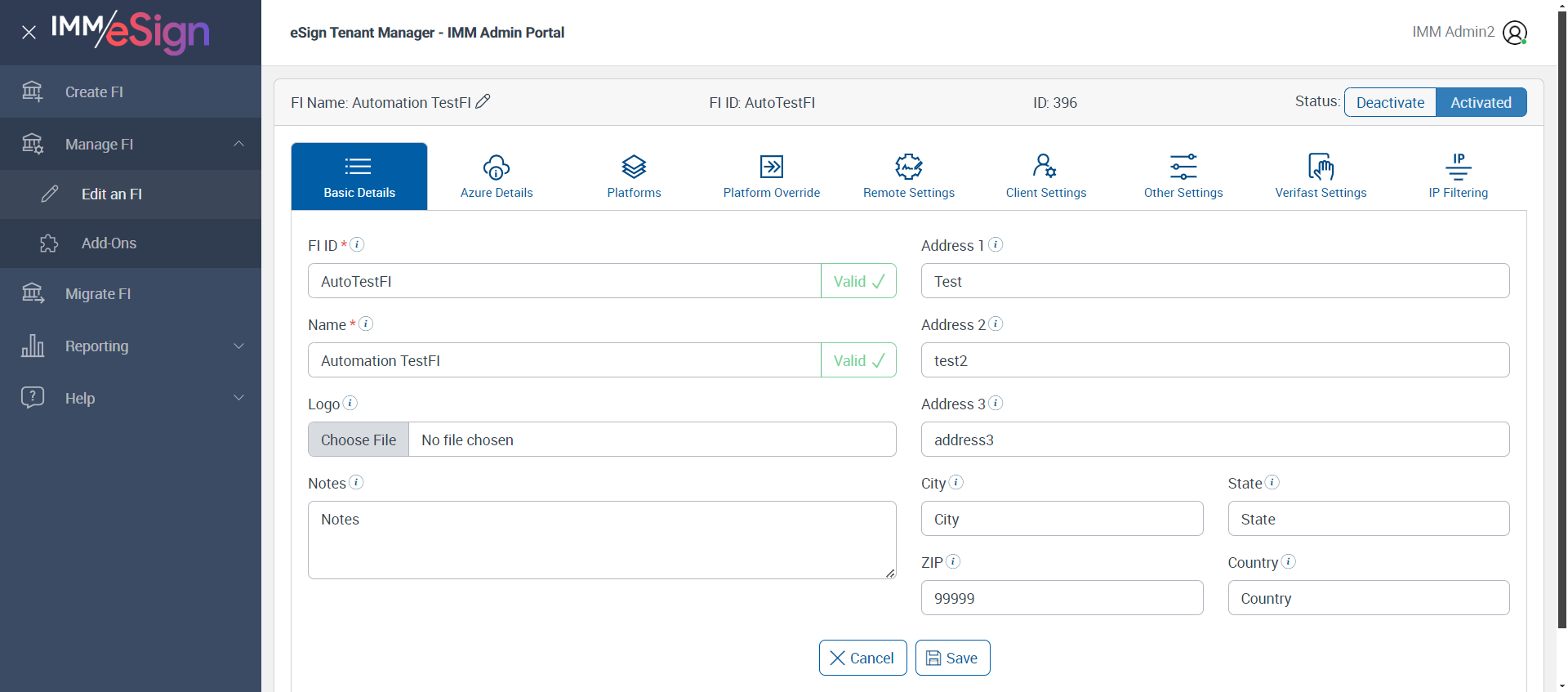Select the Activated status option

1481,102
